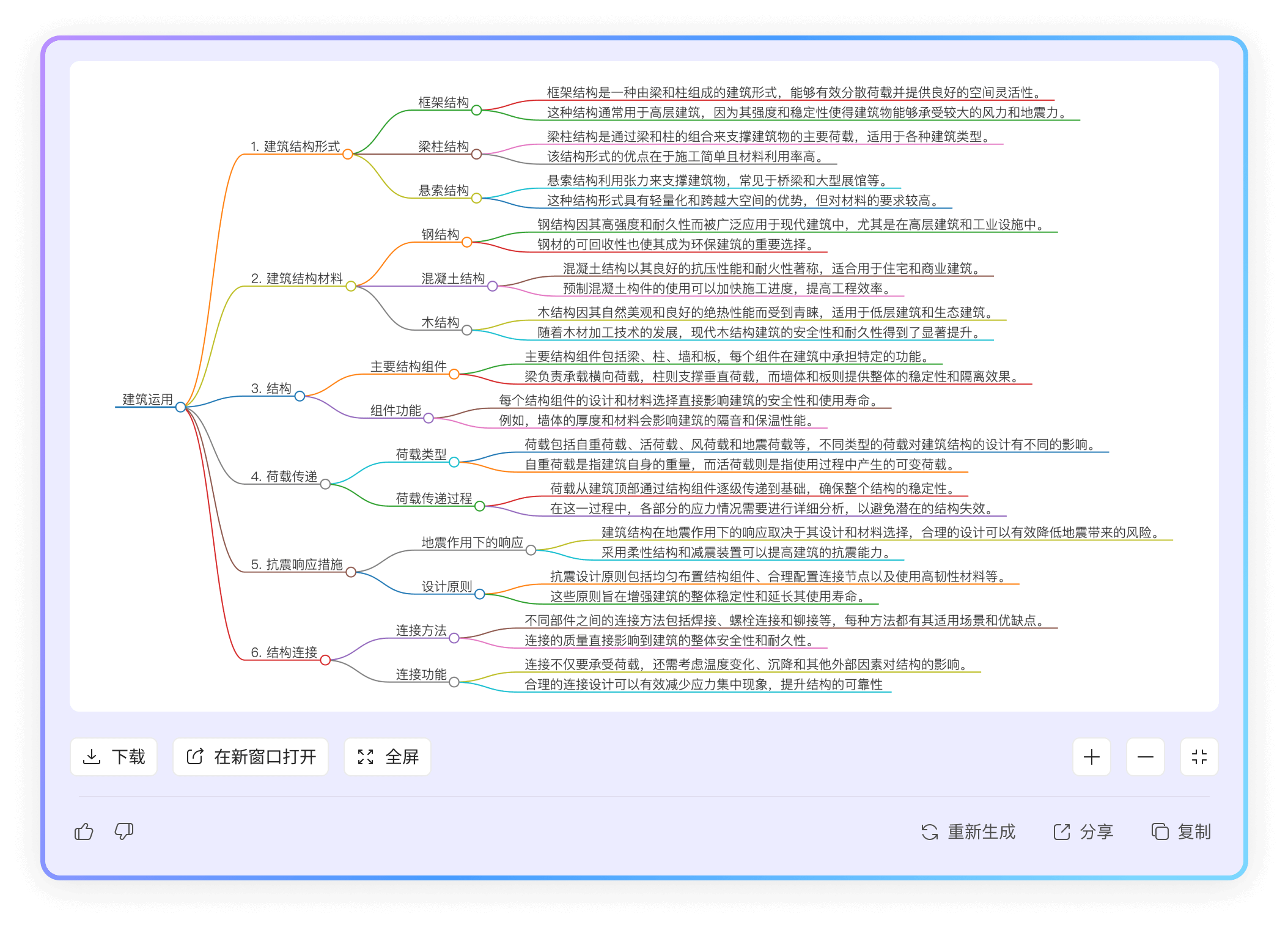Collapse the 2. 建筑结构材料 node circle

point(351,286)
